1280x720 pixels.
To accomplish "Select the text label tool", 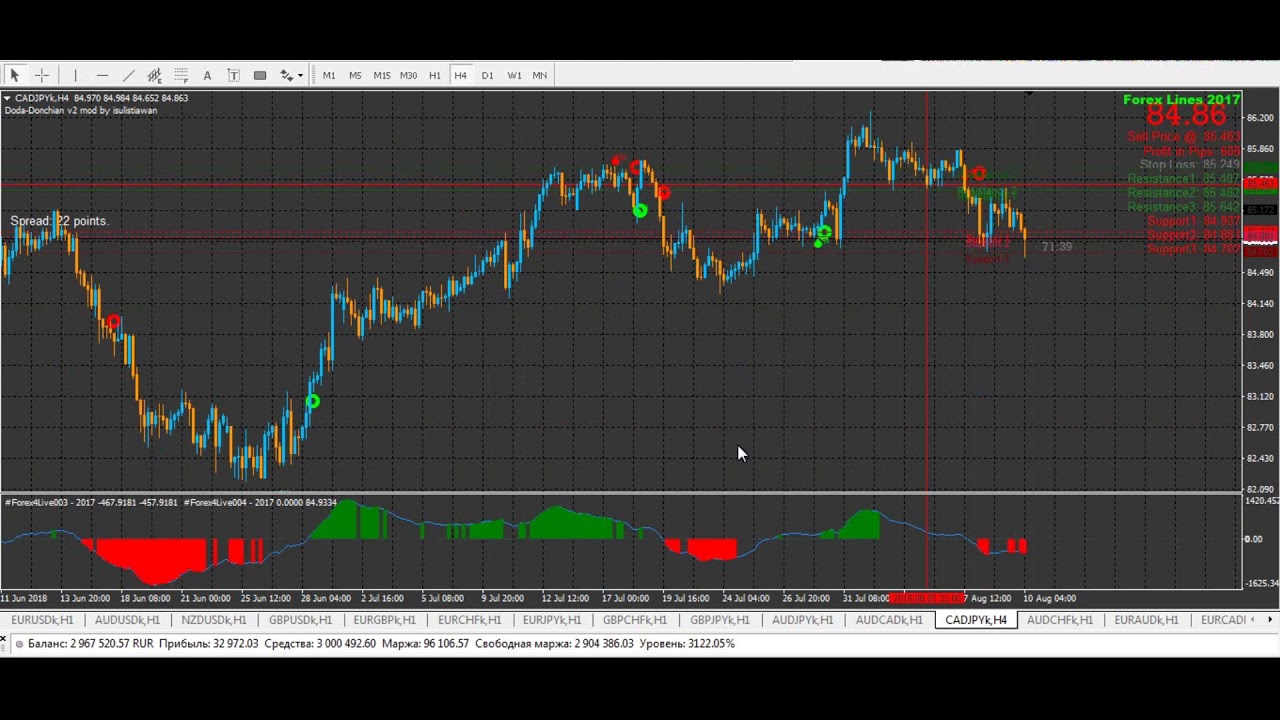I will [x=233, y=75].
